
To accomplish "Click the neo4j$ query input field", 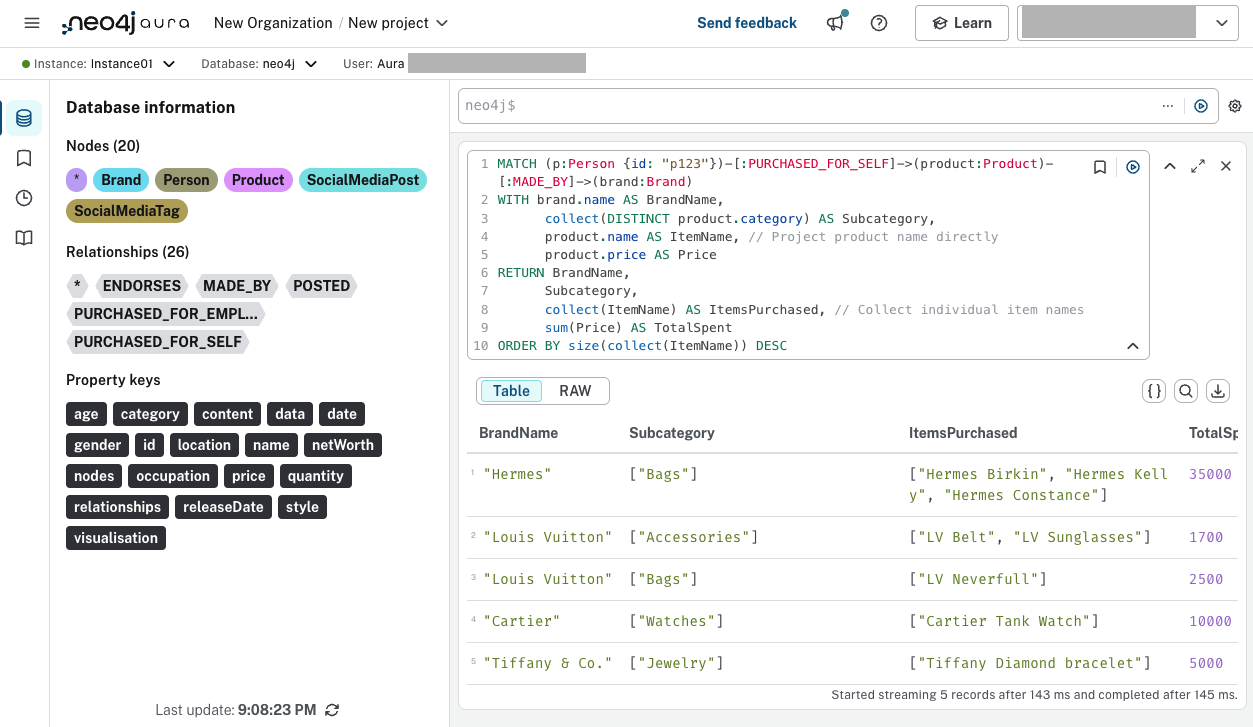I will coord(700,105).
